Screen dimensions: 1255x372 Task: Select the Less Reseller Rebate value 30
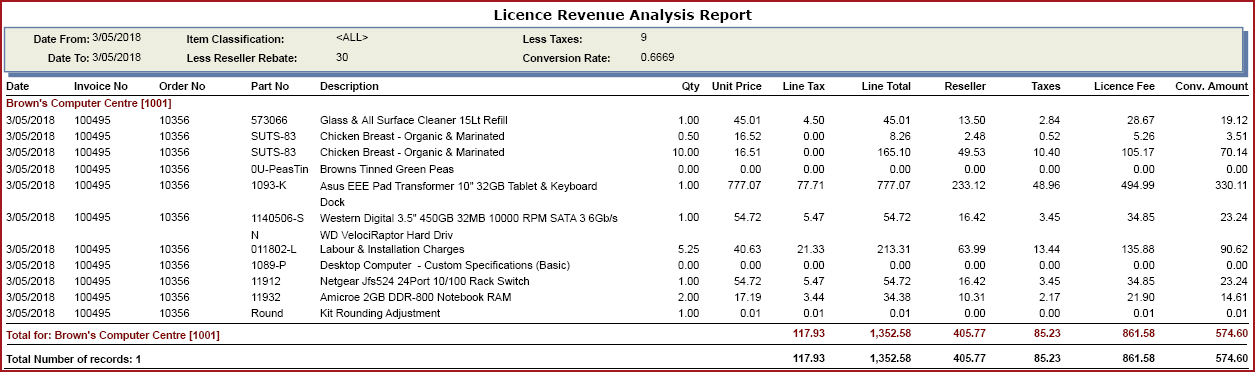[x=342, y=57]
